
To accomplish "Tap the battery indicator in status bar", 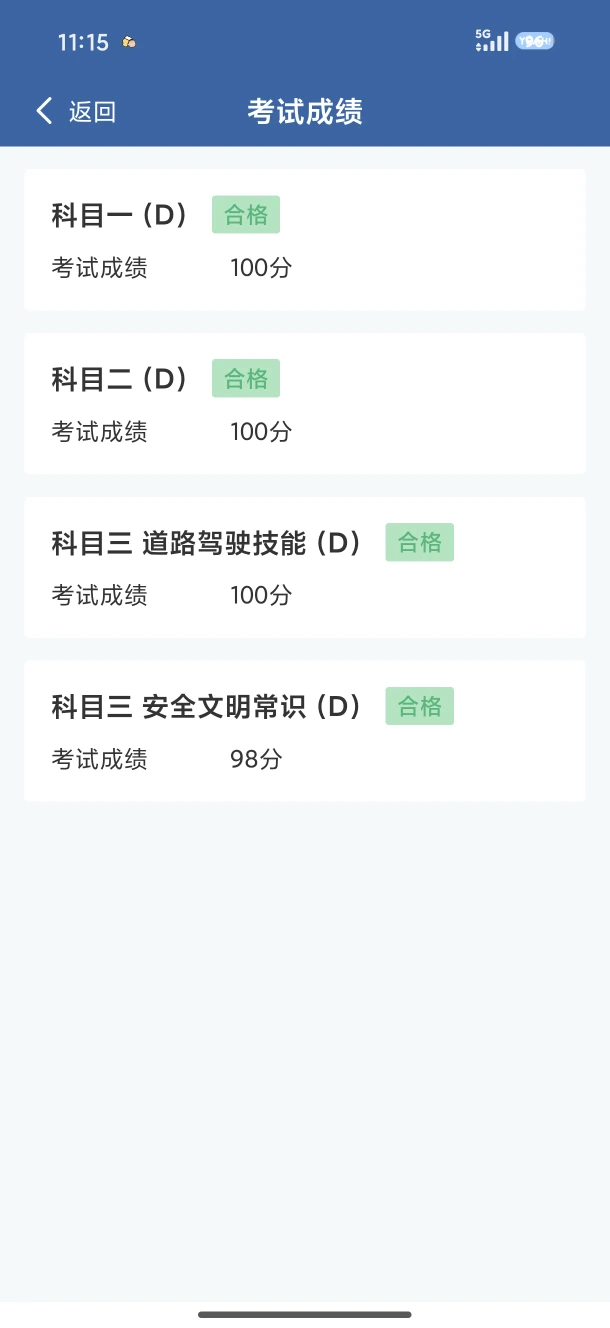I will click(x=535, y=41).
